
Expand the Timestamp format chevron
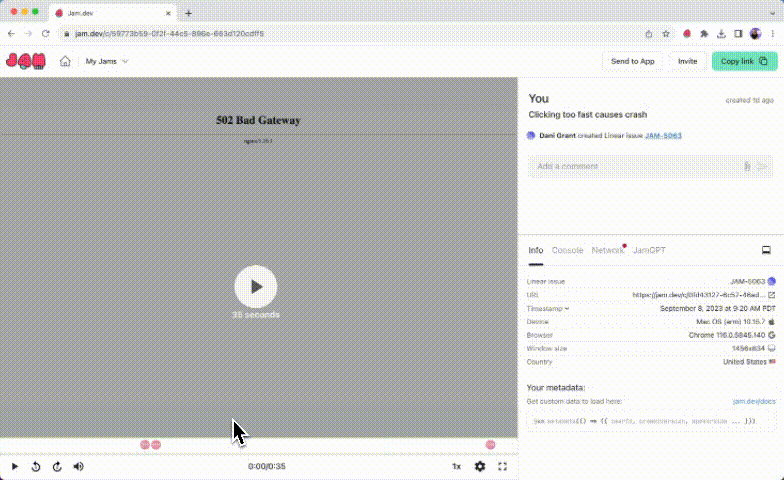pyautogui.click(x=567, y=309)
